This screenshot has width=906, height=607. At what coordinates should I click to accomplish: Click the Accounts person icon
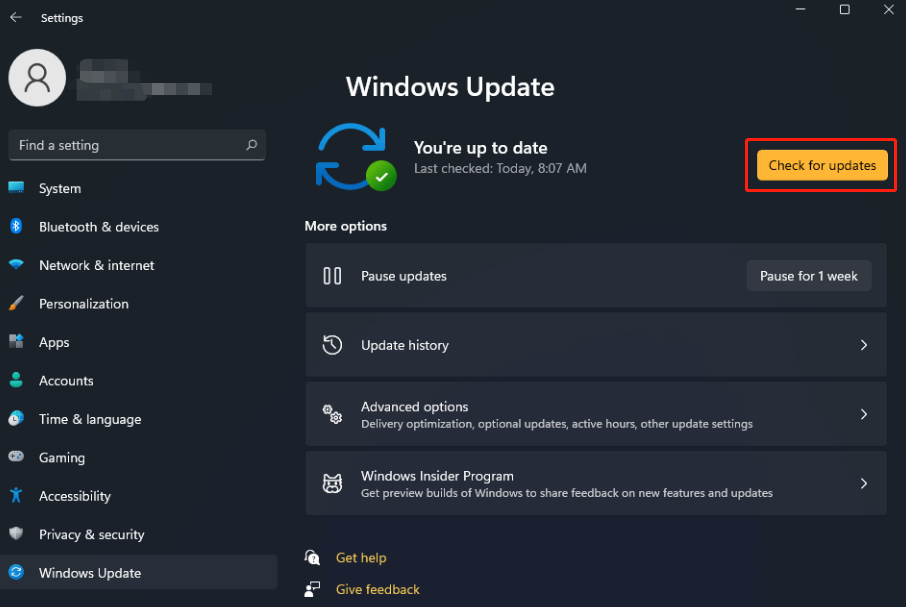[16, 379]
